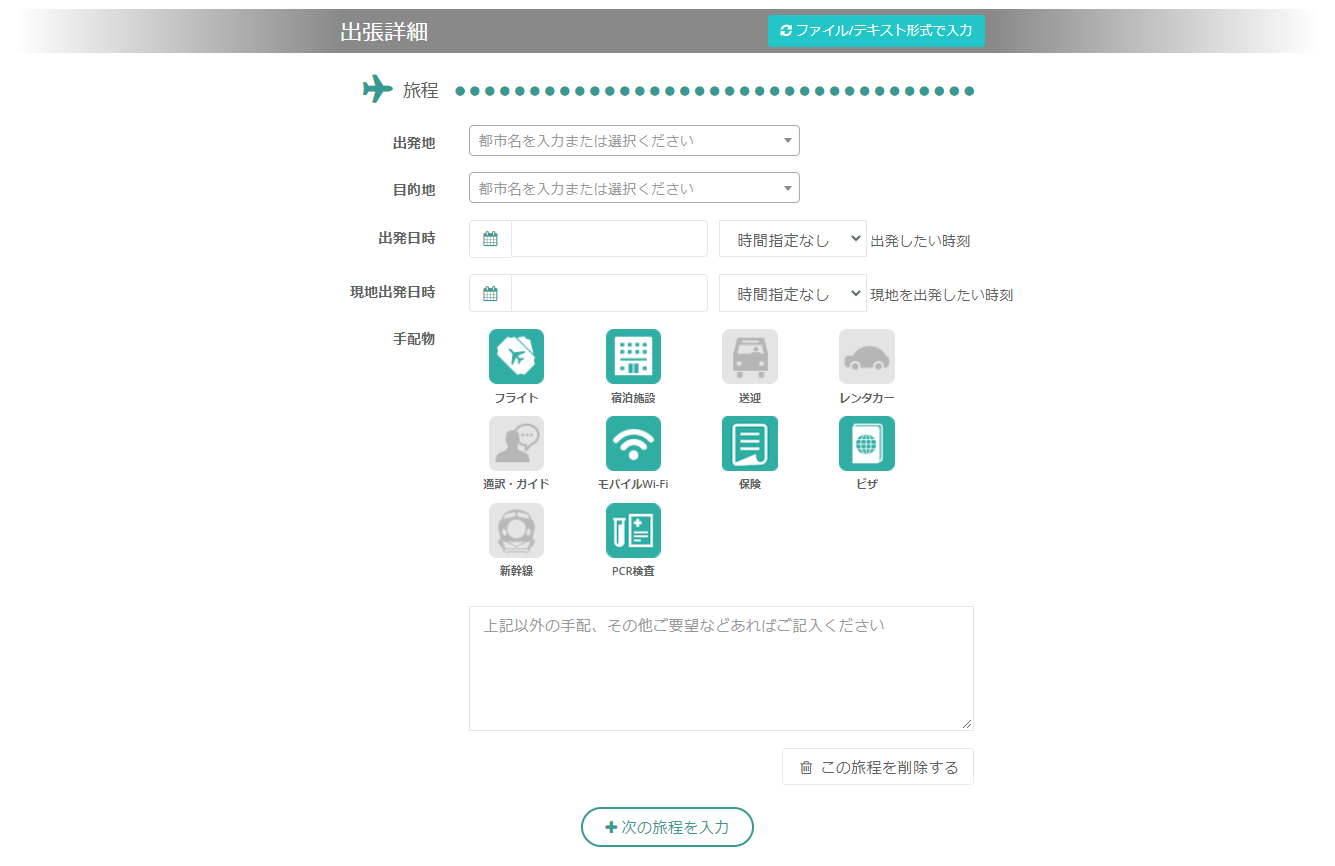Select the PCR検査 test icon

coord(633,531)
